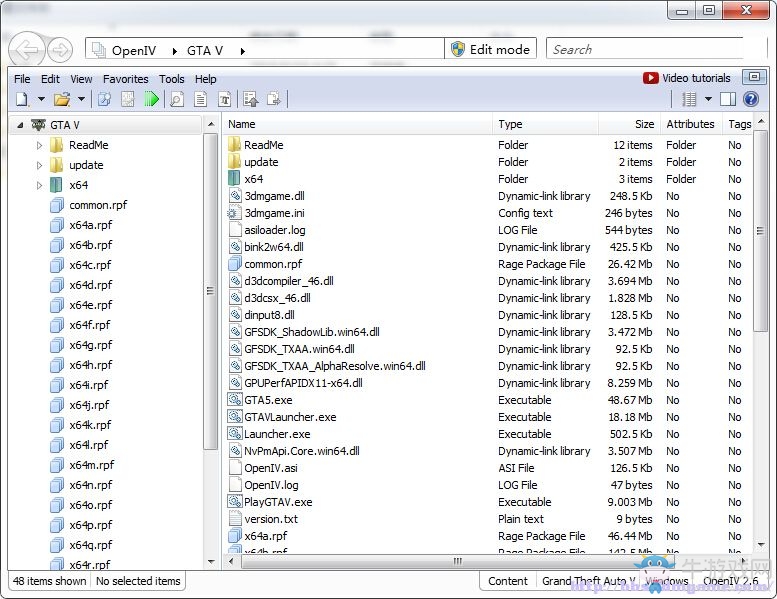Screen dimensions: 777x599
Task: Click the text document view toolbar icon
Action: click(201, 99)
